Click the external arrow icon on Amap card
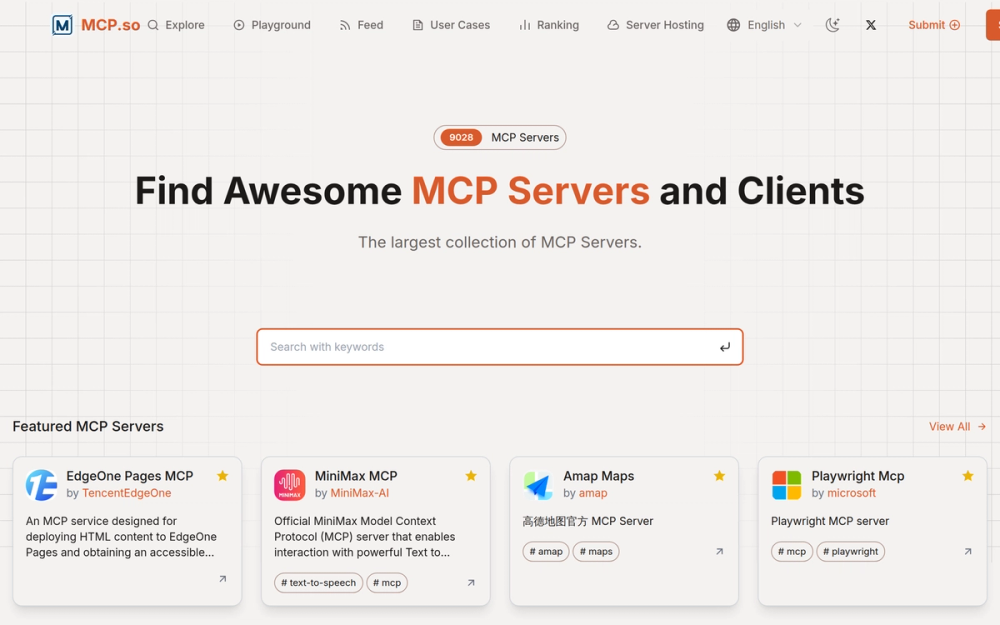The width and height of the screenshot is (1000, 625). click(x=719, y=552)
